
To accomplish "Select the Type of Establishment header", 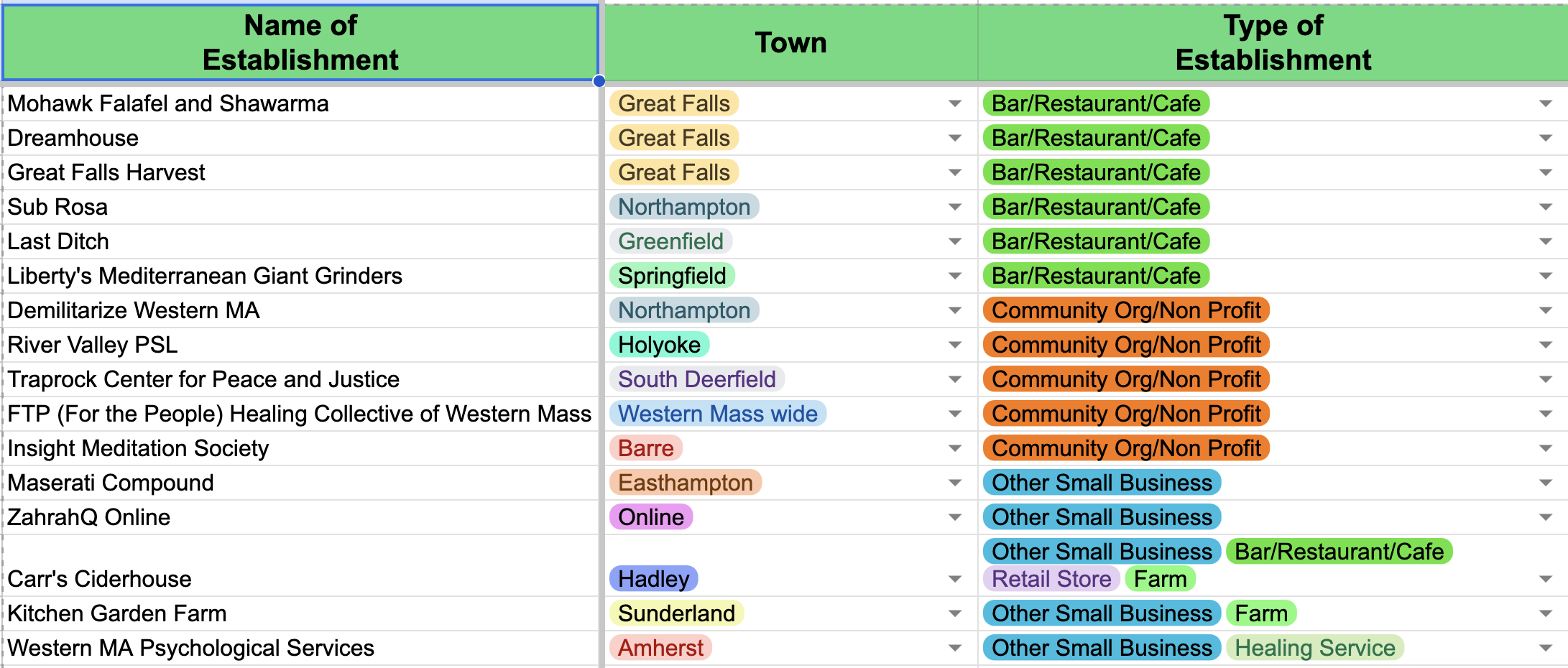I will [x=1273, y=43].
